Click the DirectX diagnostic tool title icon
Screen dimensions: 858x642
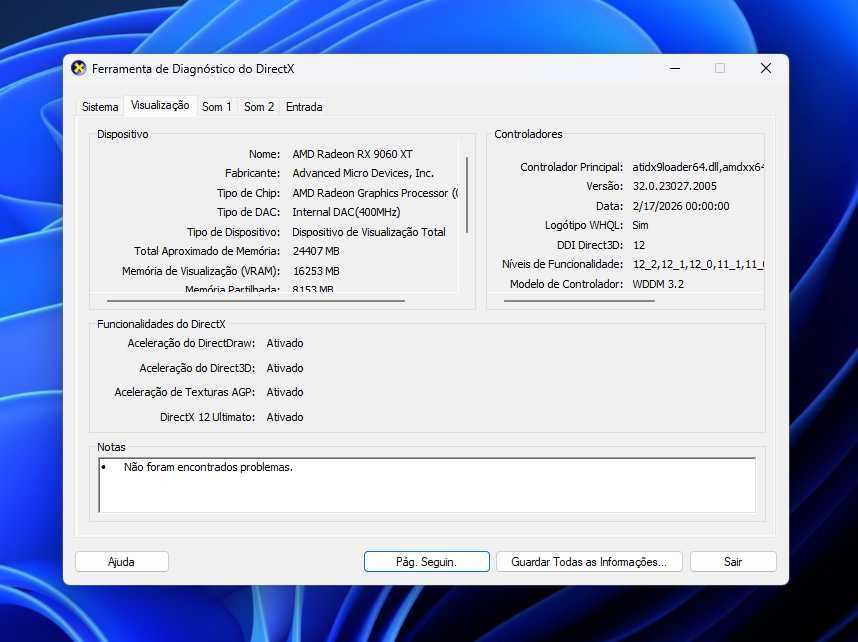pyautogui.click(x=79, y=68)
